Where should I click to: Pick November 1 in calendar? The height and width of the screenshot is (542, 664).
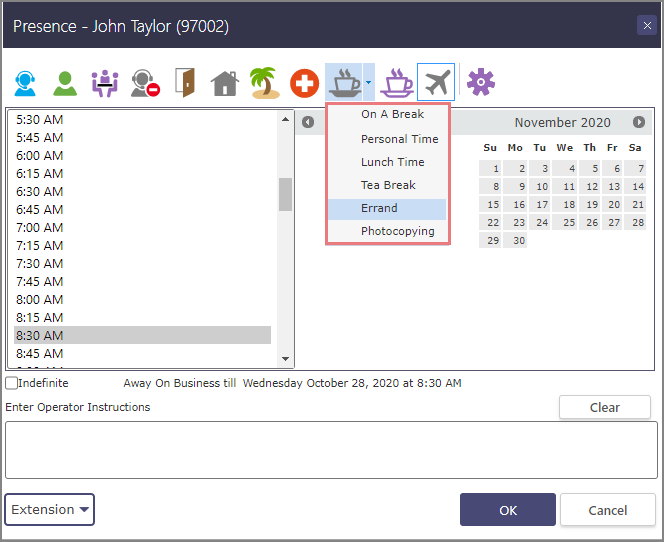click(x=490, y=168)
